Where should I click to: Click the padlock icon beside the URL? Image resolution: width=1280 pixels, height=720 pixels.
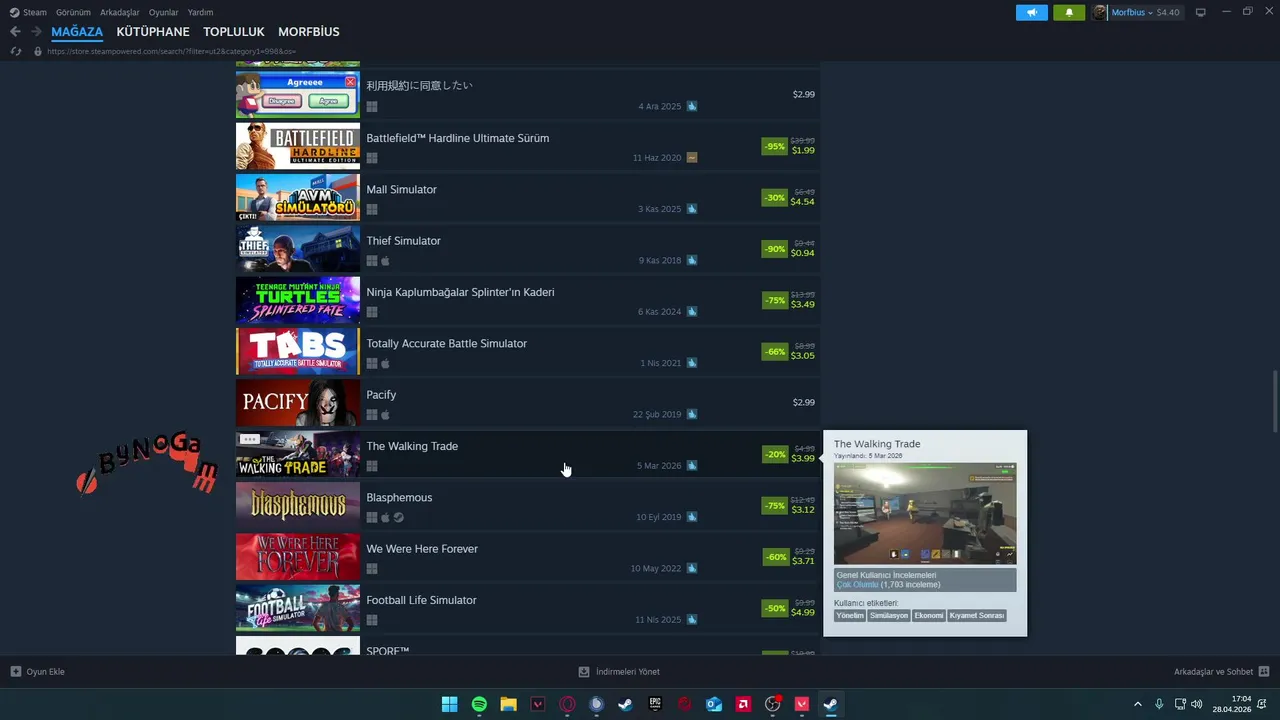38,51
